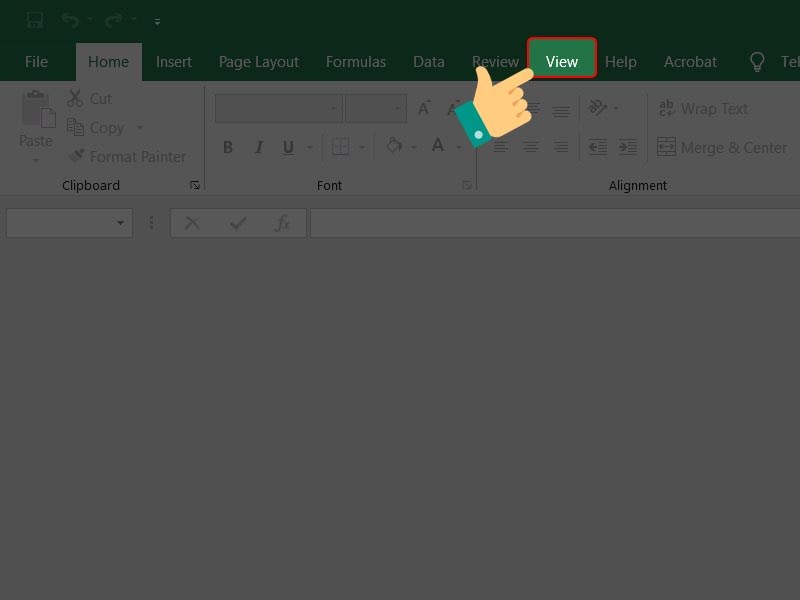The height and width of the screenshot is (600, 800).
Task: Open the Clipboard dialog launcher
Action: coord(194,185)
